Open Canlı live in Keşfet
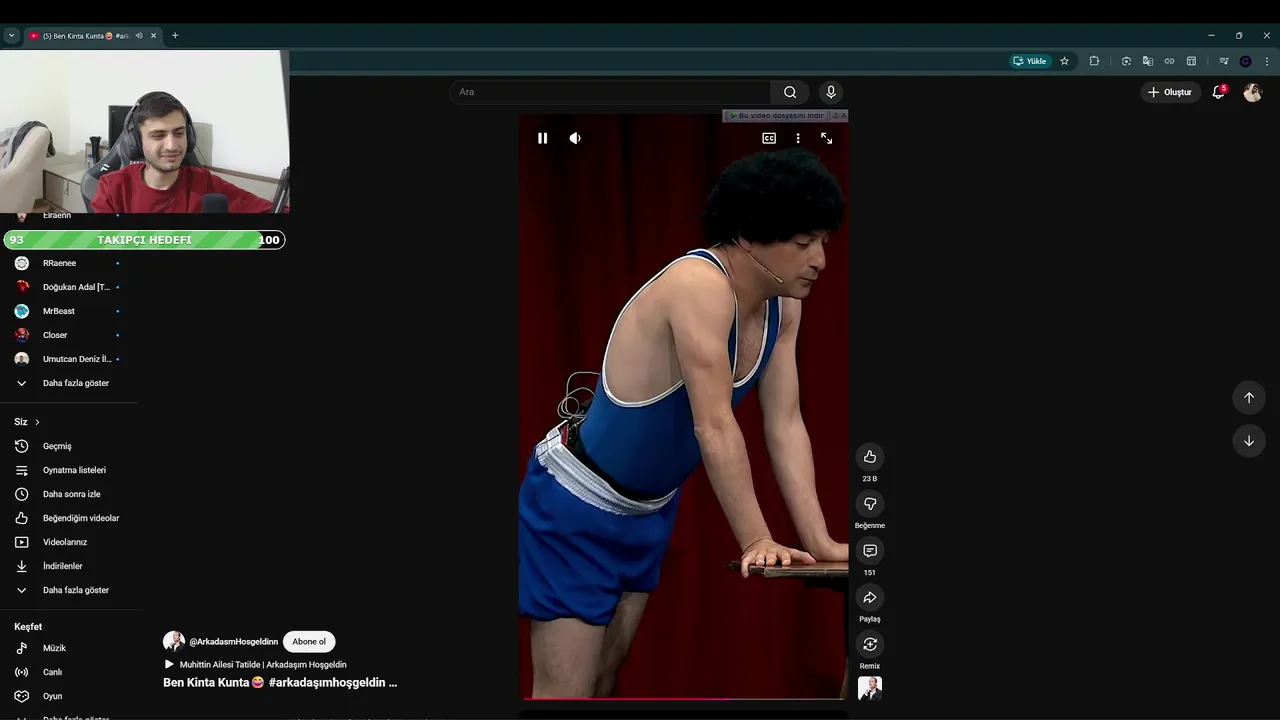Viewport: 1280px width, 720px height. (x=69, y=672)
